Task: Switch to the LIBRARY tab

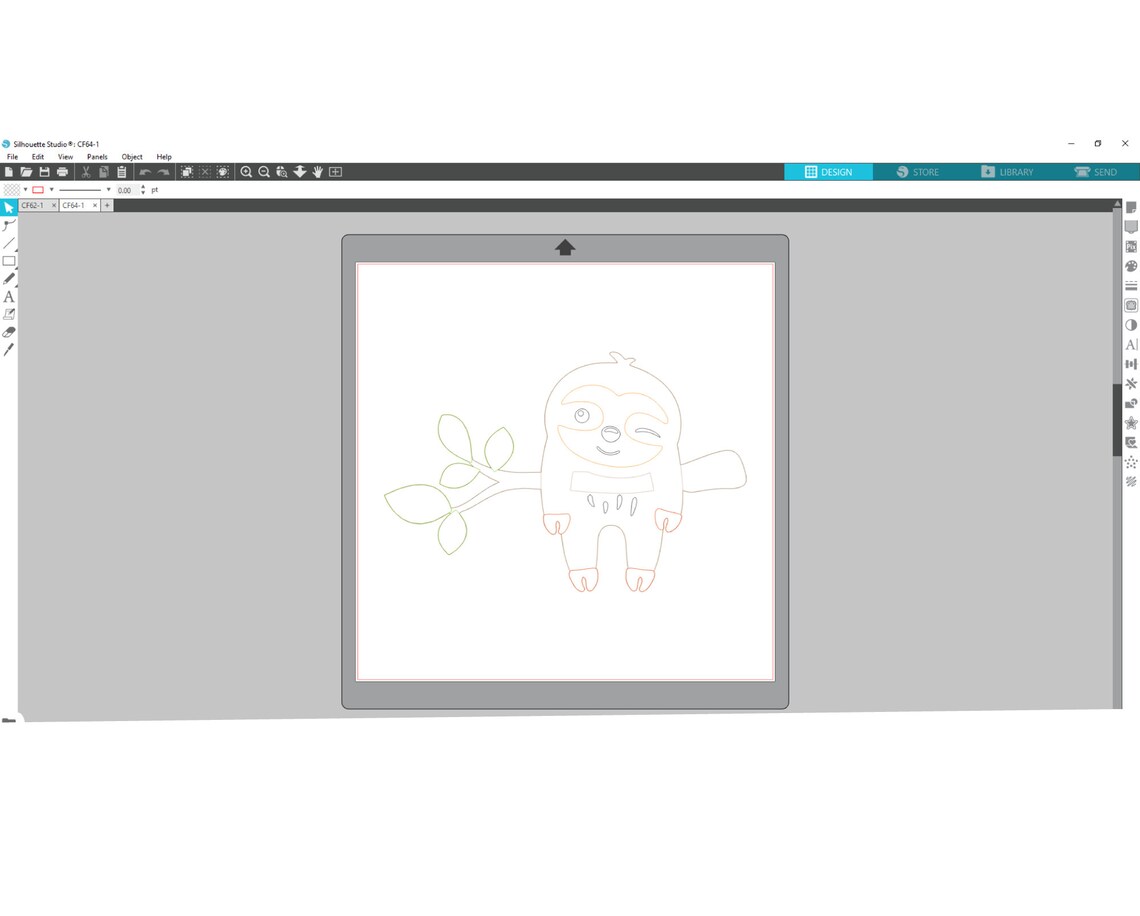Action: 1006,172
